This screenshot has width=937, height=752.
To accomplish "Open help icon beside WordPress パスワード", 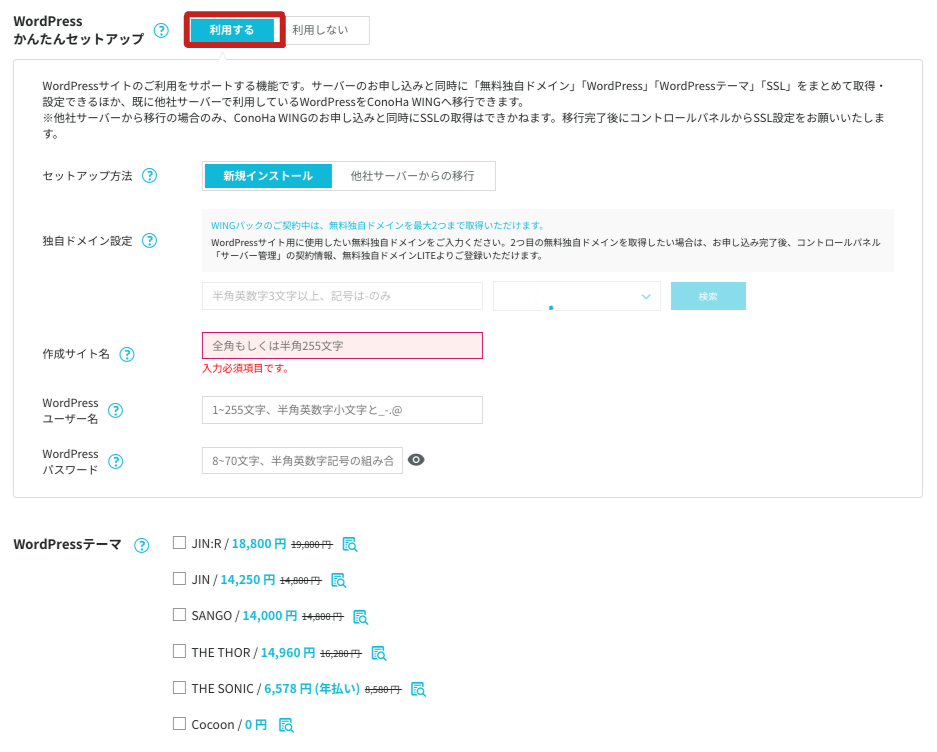I will point(115,461).
